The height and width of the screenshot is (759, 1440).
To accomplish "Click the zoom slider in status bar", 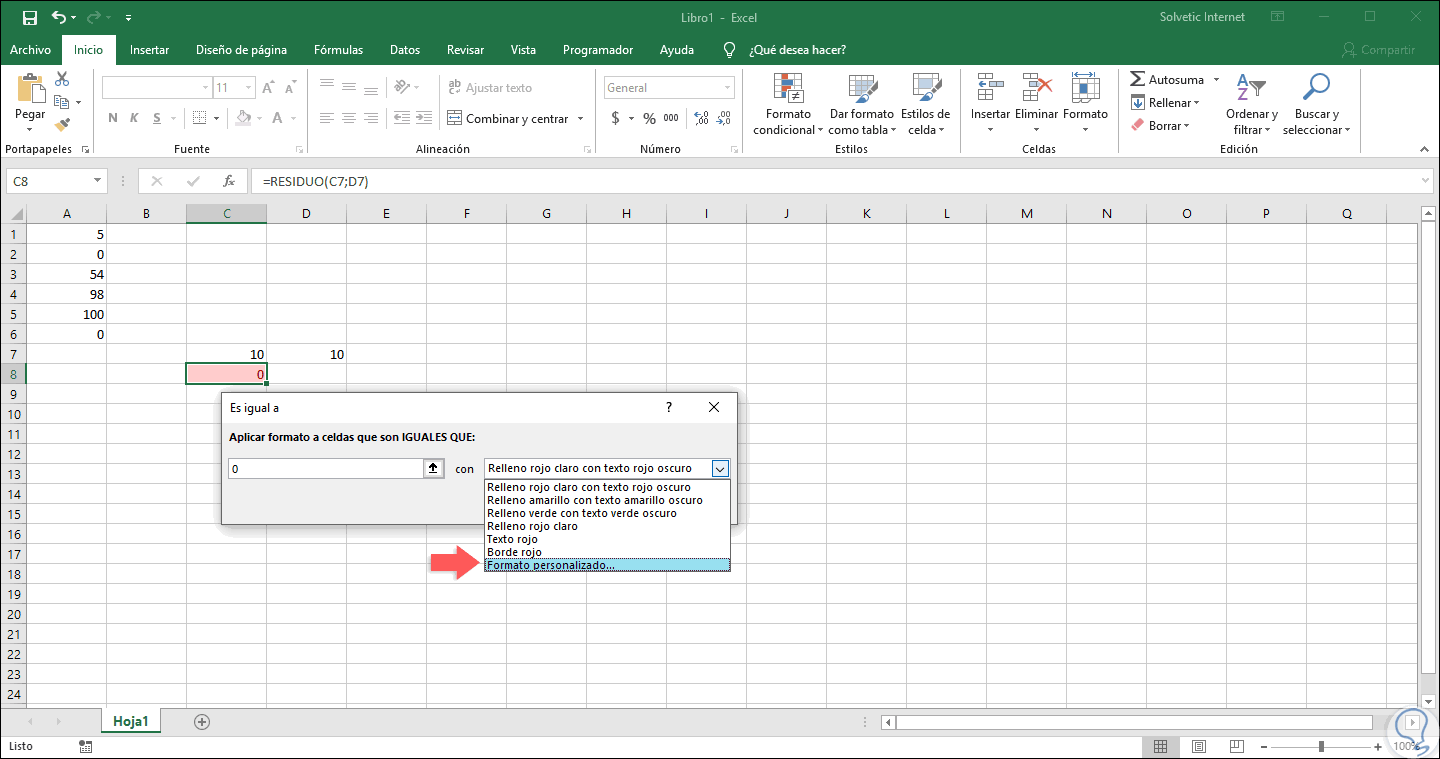I will click(1322, 746).
